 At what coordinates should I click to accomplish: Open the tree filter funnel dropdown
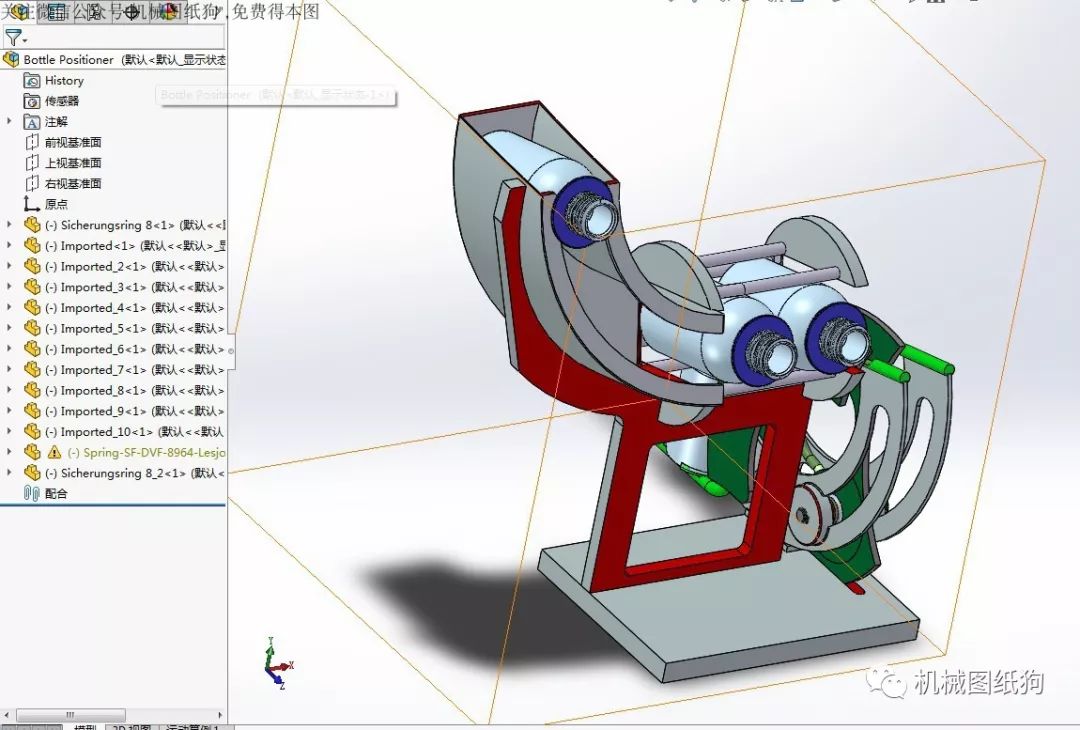click(x=15, y=38)
